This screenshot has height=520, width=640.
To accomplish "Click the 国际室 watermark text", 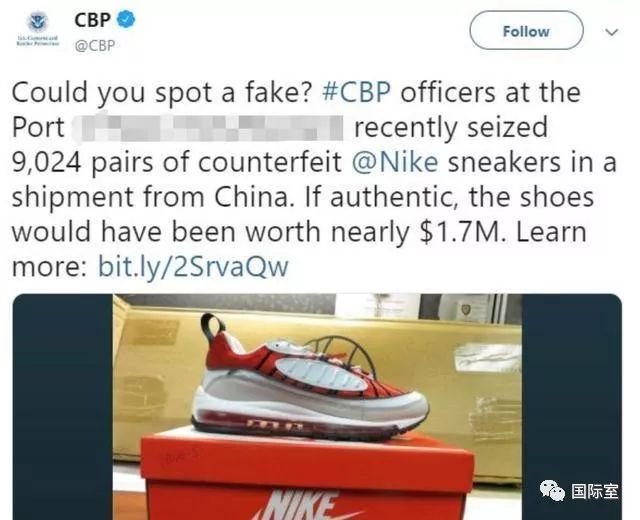I will click(595, 491).
